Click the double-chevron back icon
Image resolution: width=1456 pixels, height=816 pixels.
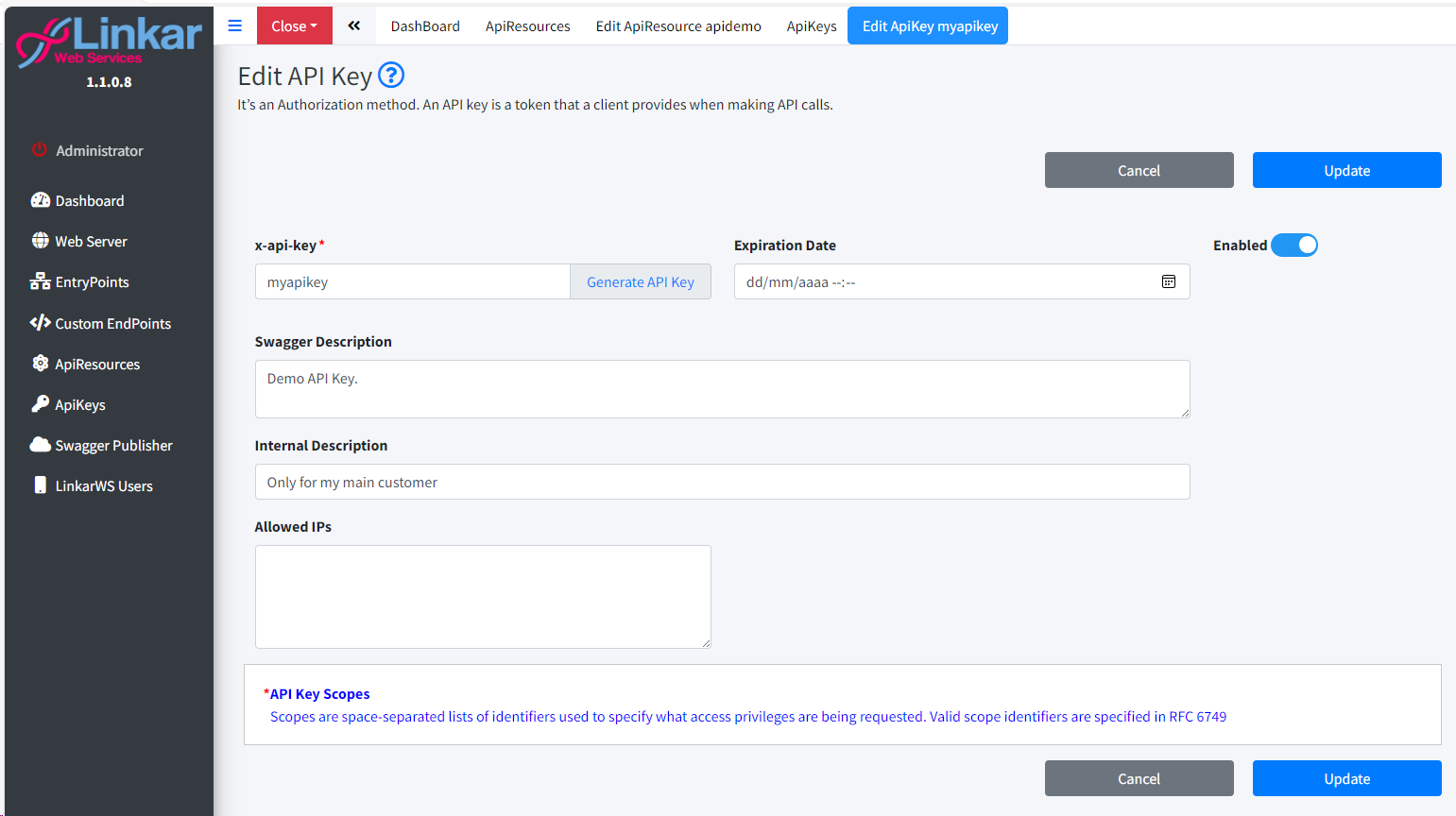[354, 25]
